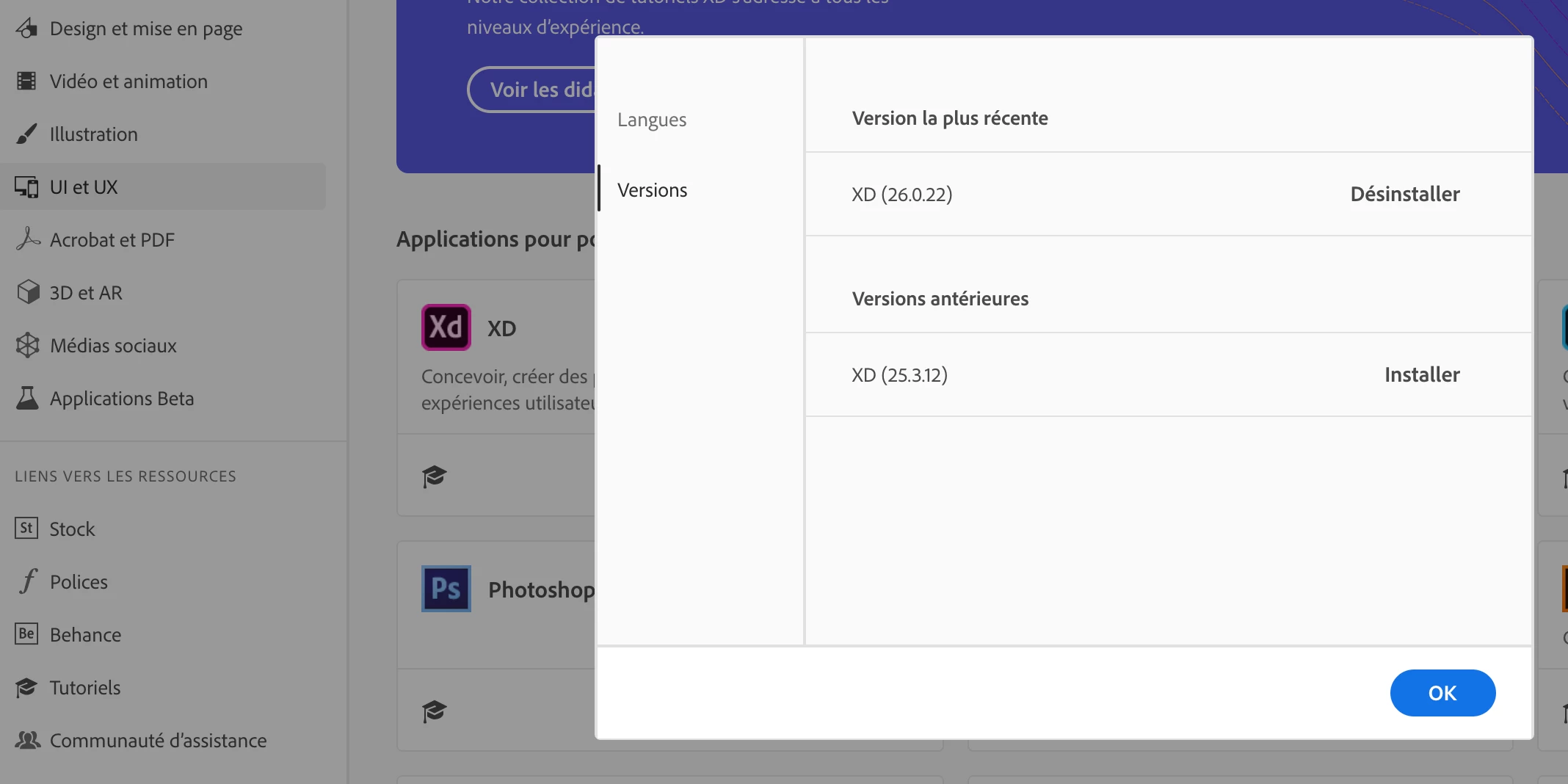Viewport: 1568px width, 784px height.
Task: Open Acrobat et PDF category
Action: tap(163, 239)
